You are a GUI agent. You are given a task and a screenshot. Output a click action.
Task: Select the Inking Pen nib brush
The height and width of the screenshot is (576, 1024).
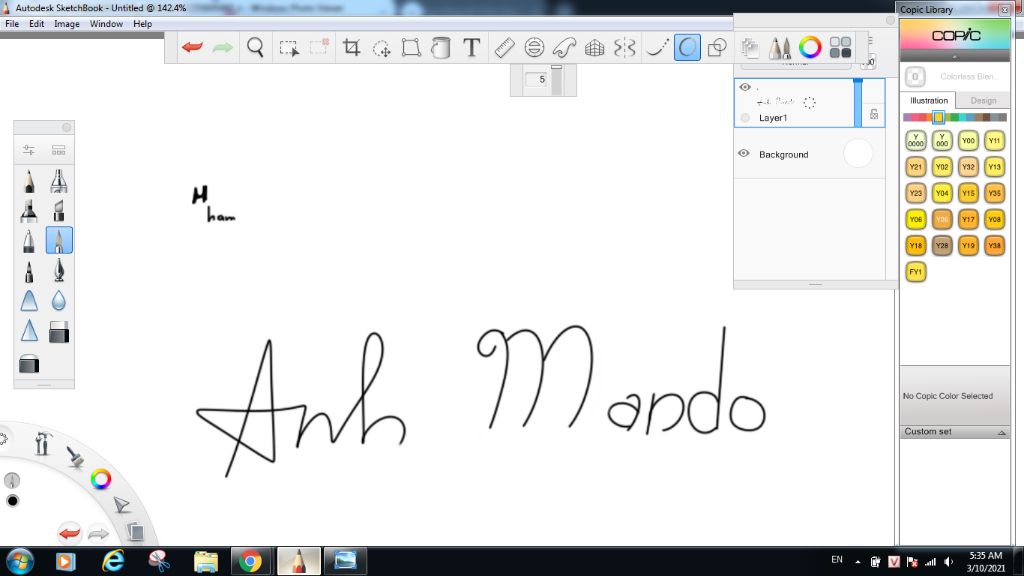coord(59,270)
